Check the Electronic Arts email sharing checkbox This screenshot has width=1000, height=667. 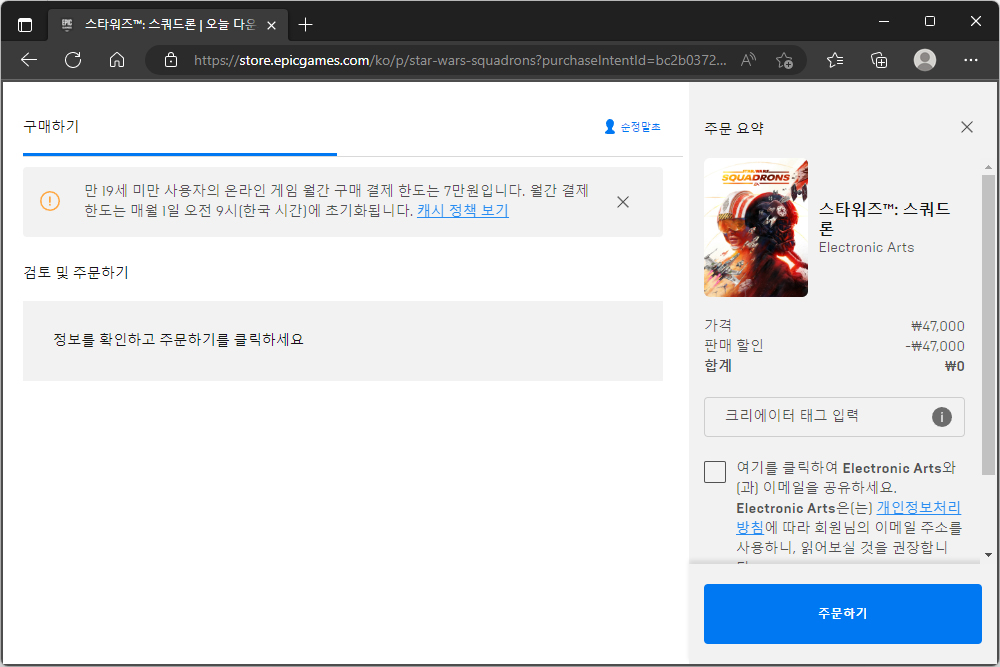pos(715,472)
